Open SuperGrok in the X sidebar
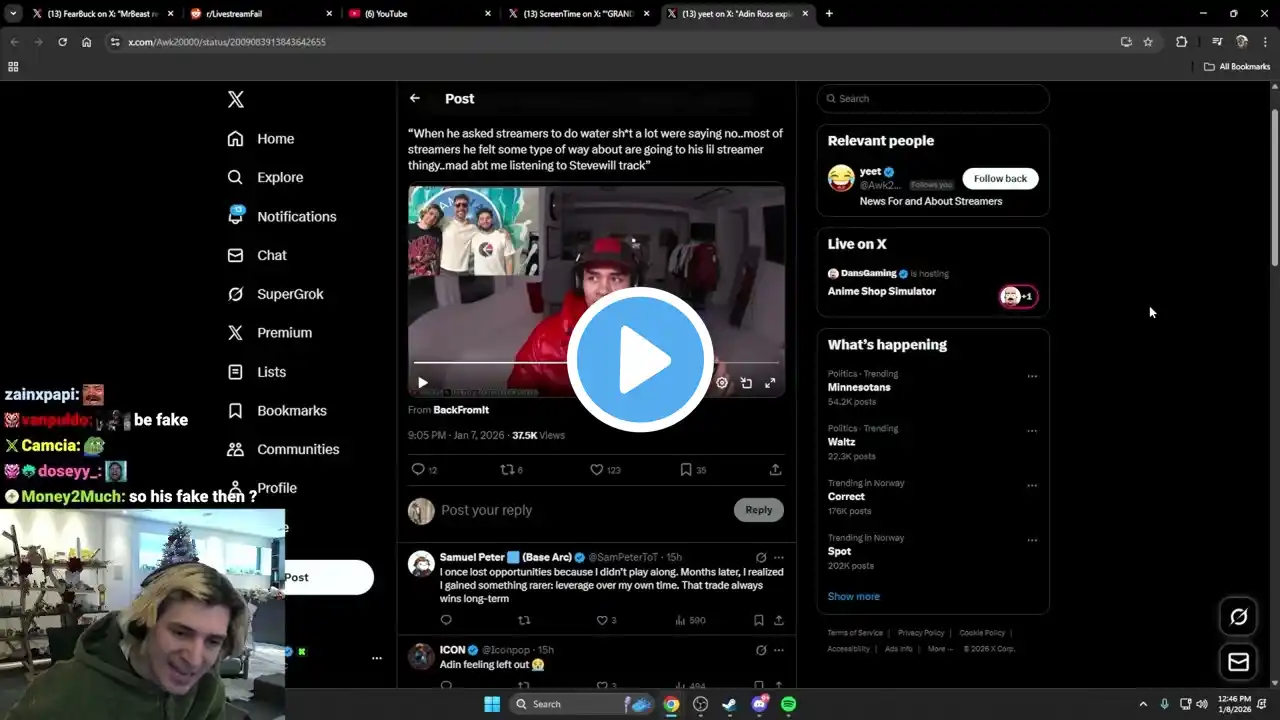Image resolution: width=1280 pixels, height=720 pixels. pos(275,294)
